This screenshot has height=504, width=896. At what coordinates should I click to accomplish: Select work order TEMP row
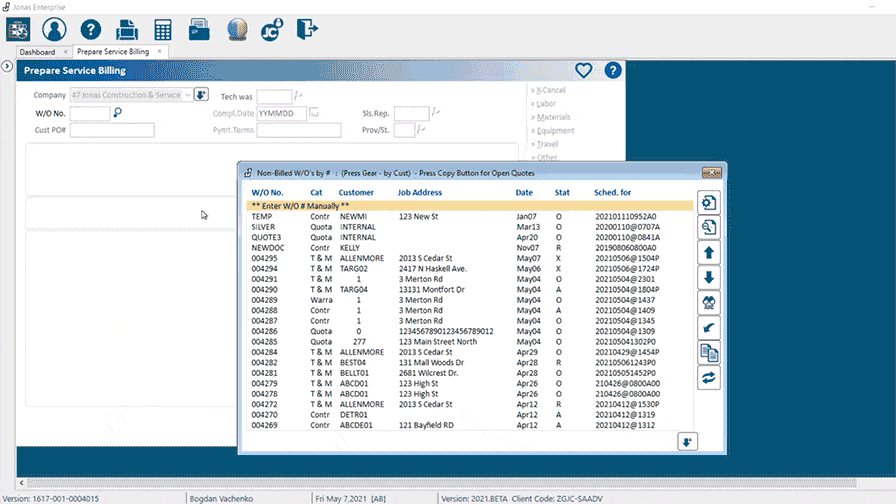pyautogui.click(x=470, y=217)
